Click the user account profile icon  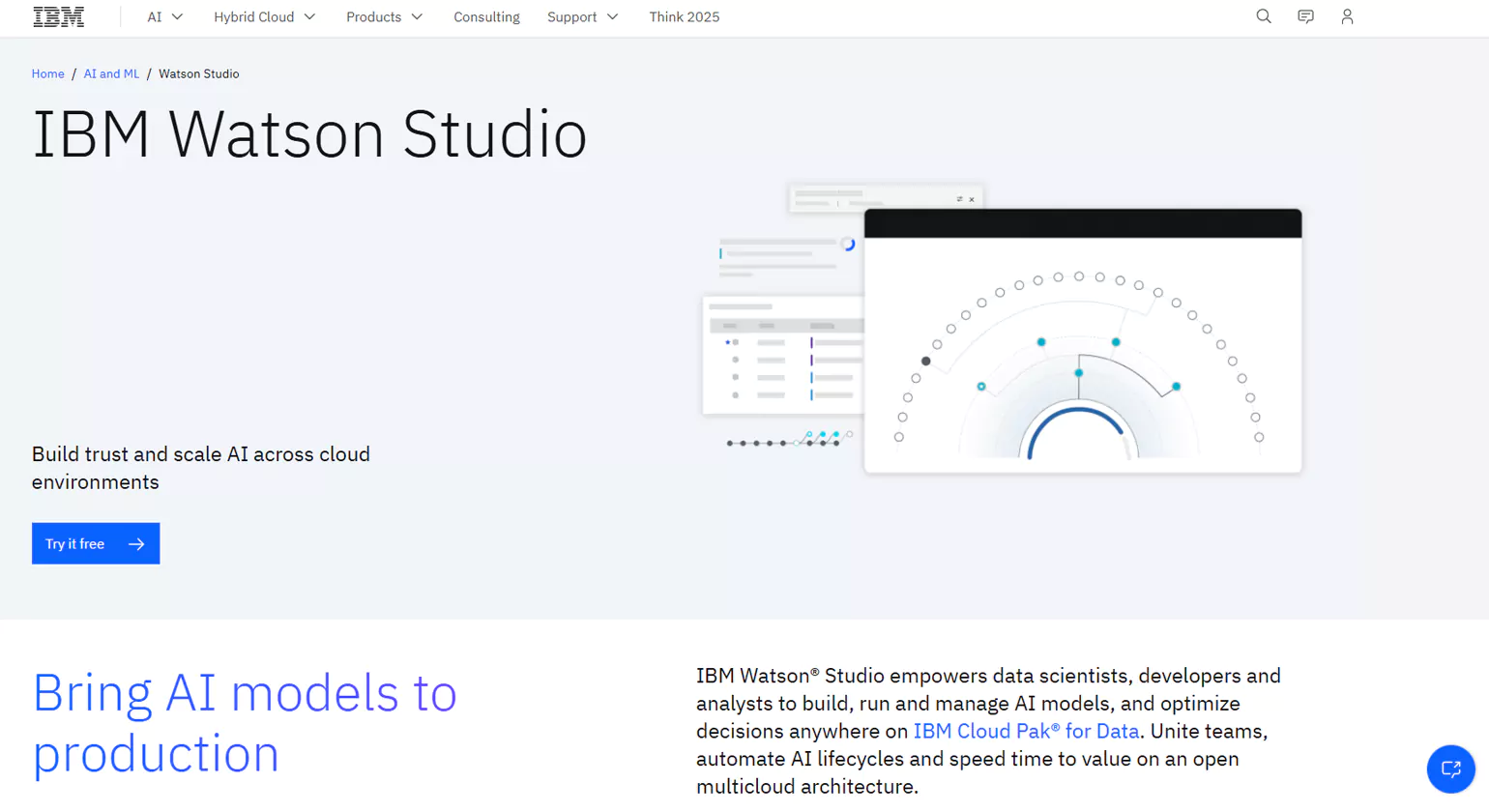coord(1347,16)
